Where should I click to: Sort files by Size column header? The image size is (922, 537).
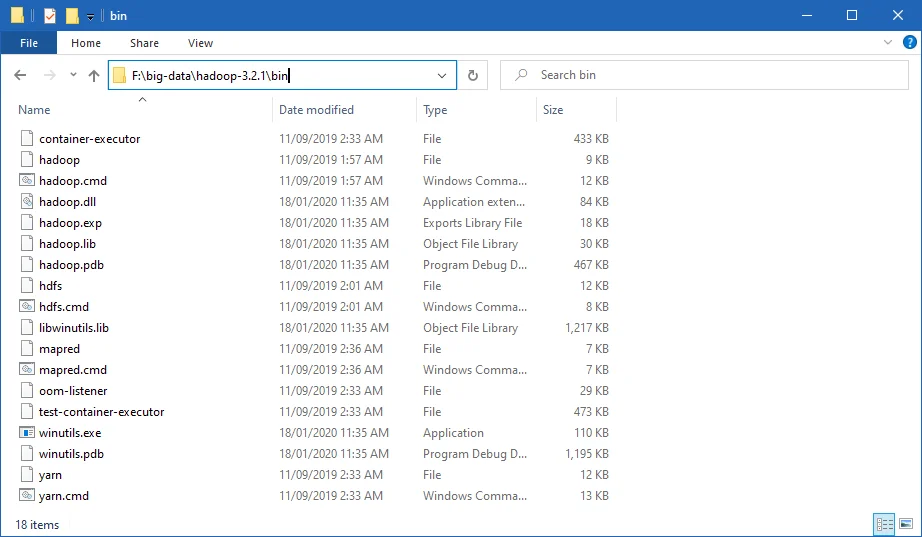(x=553, y=110)
